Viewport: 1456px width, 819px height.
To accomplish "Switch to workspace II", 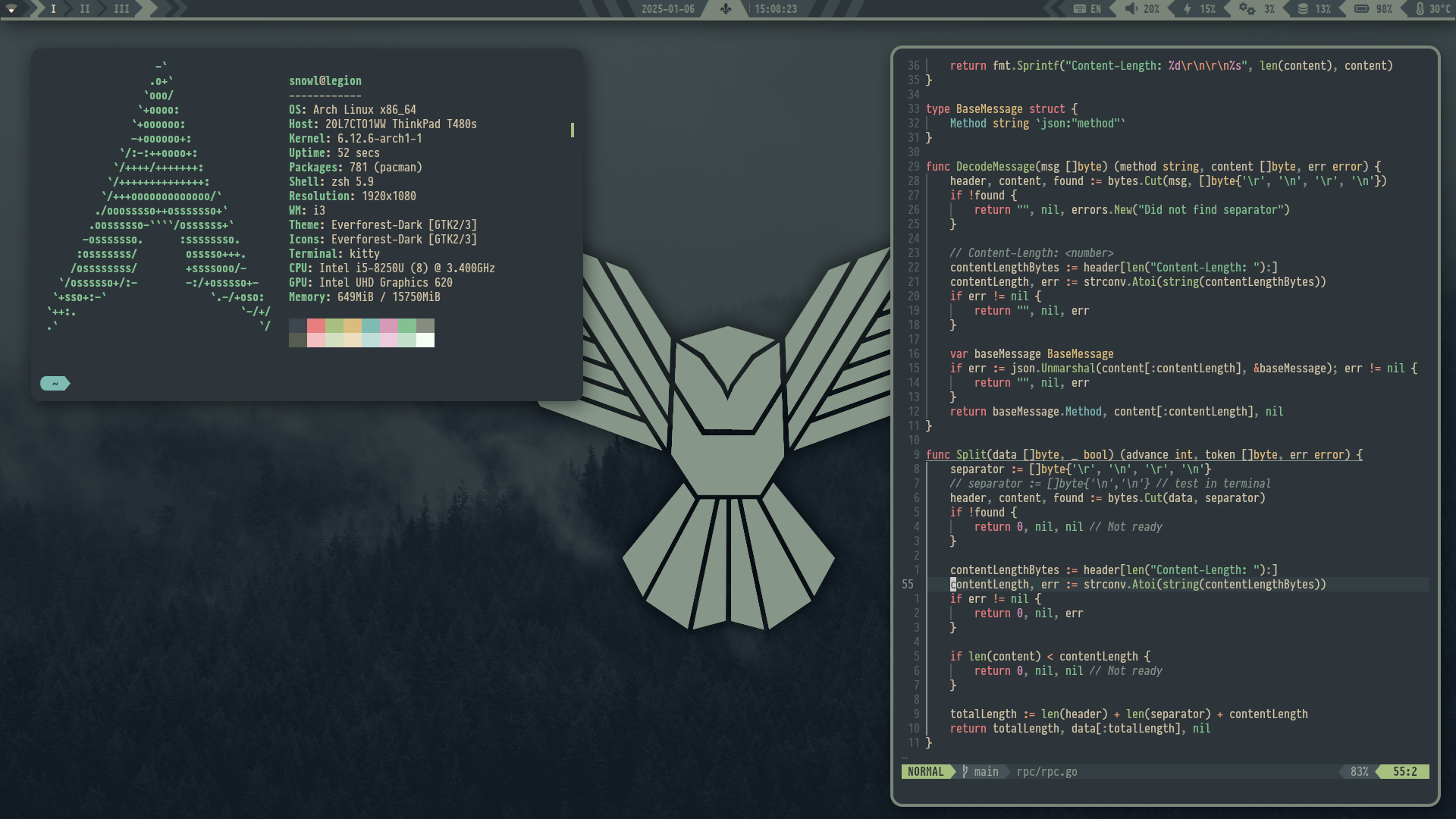I will pyautogui.click(x=85, y=9).
